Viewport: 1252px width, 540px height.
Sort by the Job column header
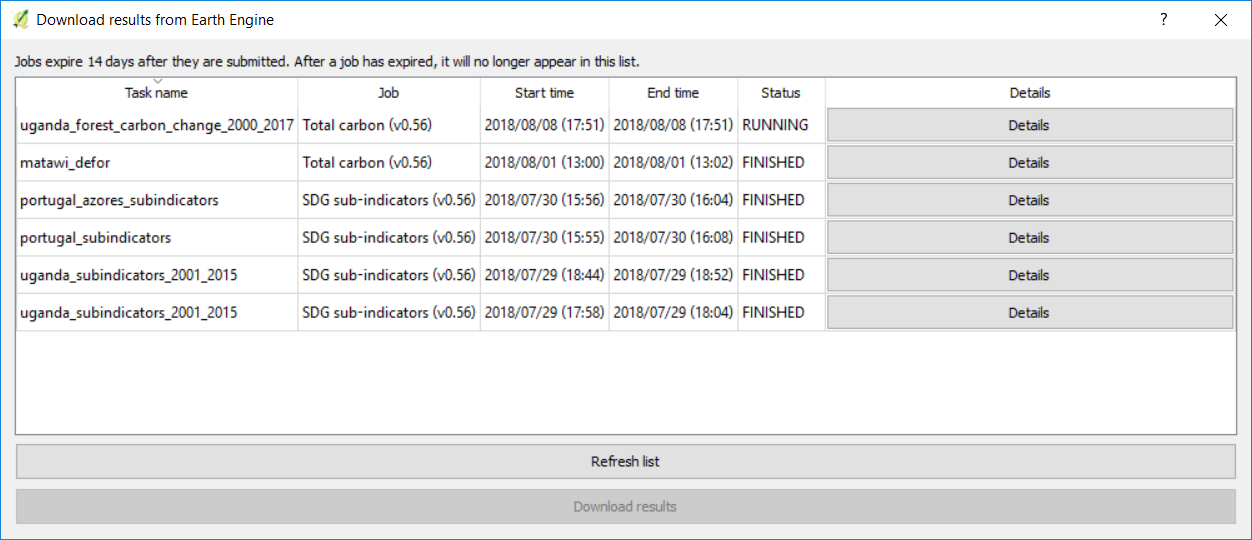click(388, 93)
